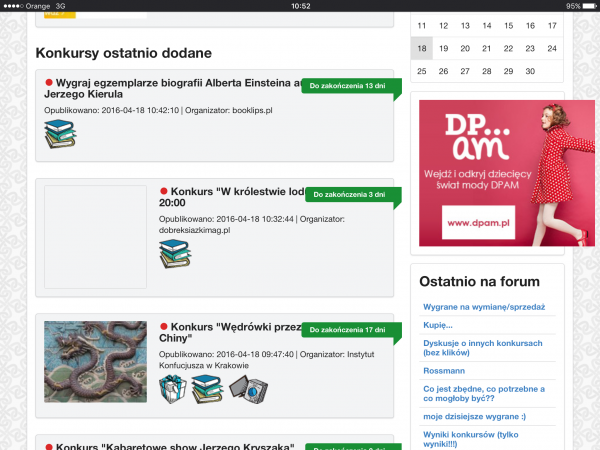The image size is (600, 450).
Task: Open the "Rossmann" forum thread
Action: [444, 368]
